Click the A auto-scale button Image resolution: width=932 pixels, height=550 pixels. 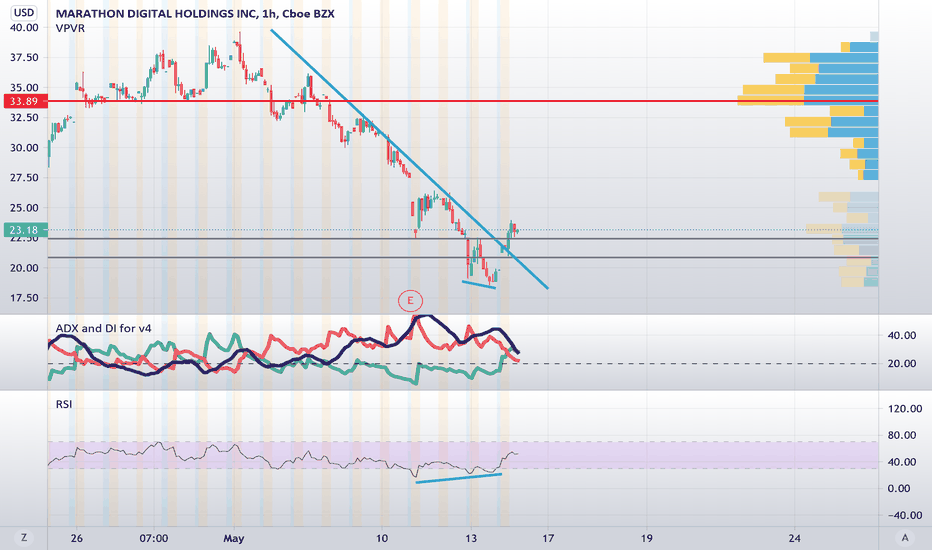coord(905,538)
